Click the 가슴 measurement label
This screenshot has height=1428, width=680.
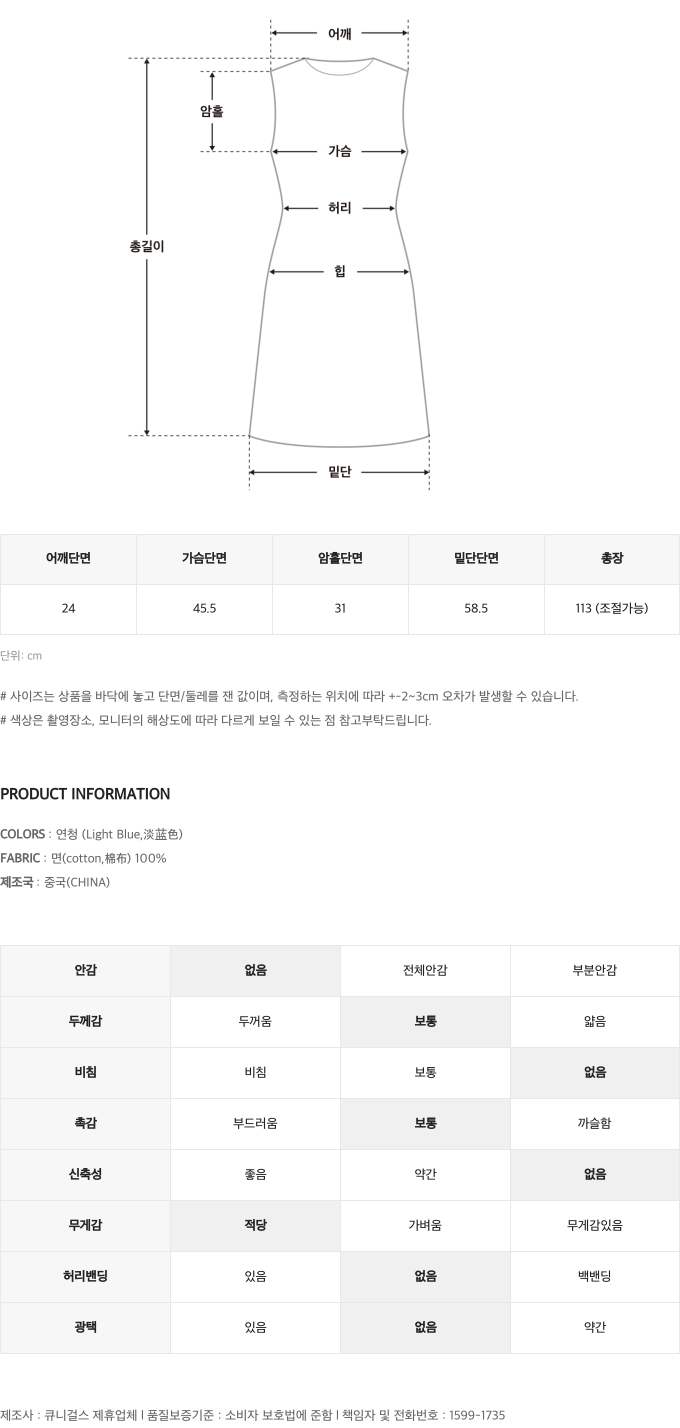(340, 152)
